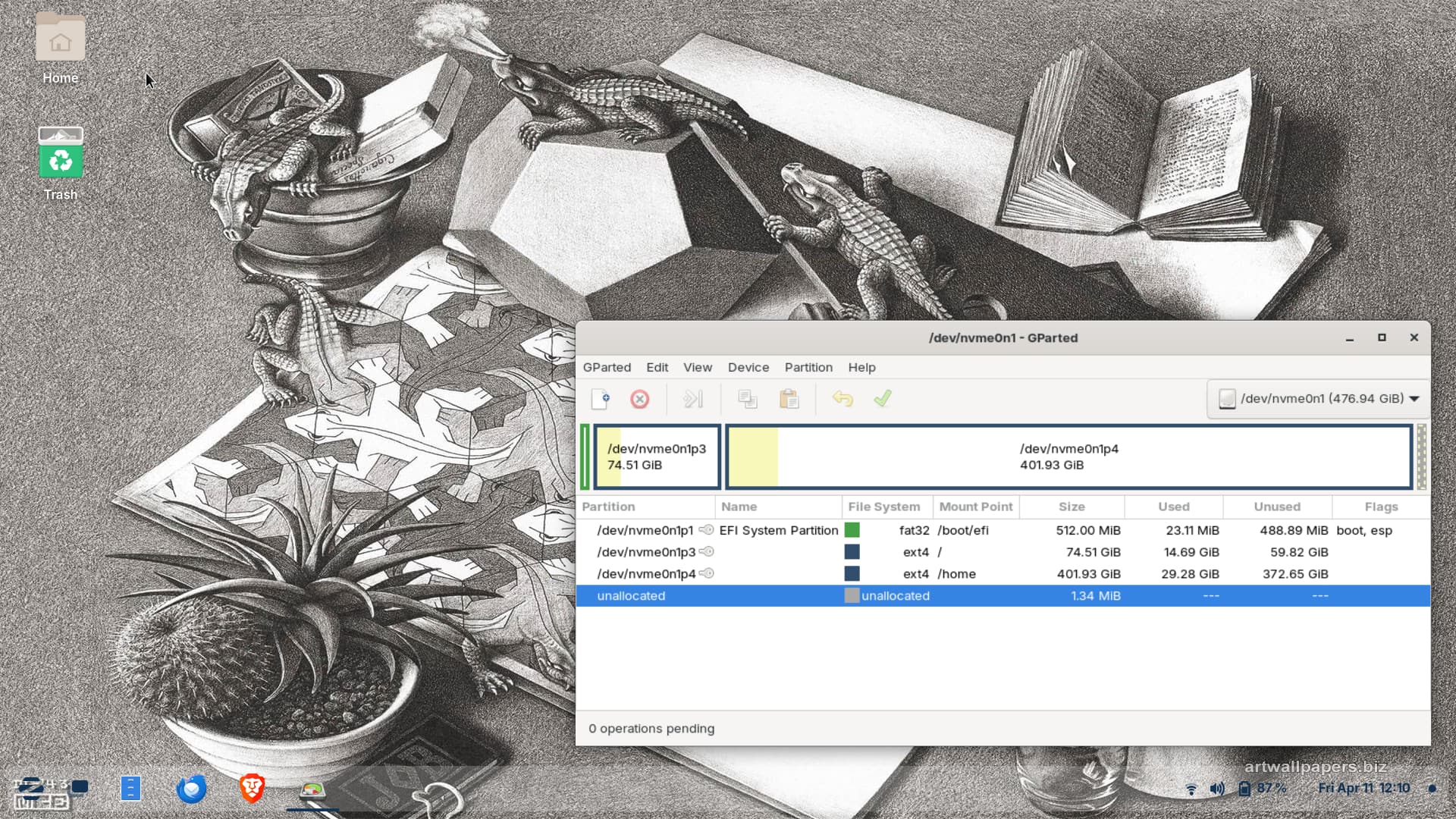This screenshot has width=1456, height=819.
Task: Click the red Delete partition icon
Action: pos(640,399)
